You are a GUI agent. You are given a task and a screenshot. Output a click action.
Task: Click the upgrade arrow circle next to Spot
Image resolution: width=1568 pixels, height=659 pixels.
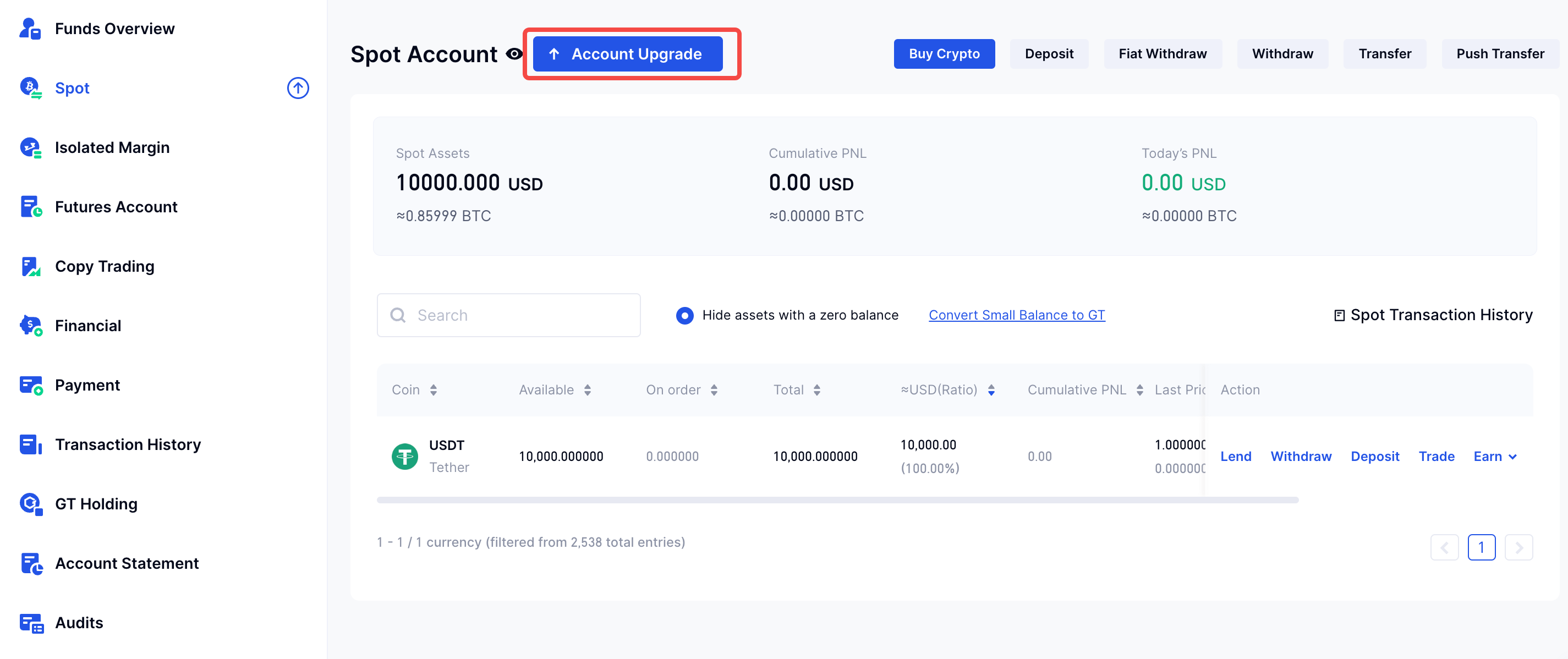[298, 88]
